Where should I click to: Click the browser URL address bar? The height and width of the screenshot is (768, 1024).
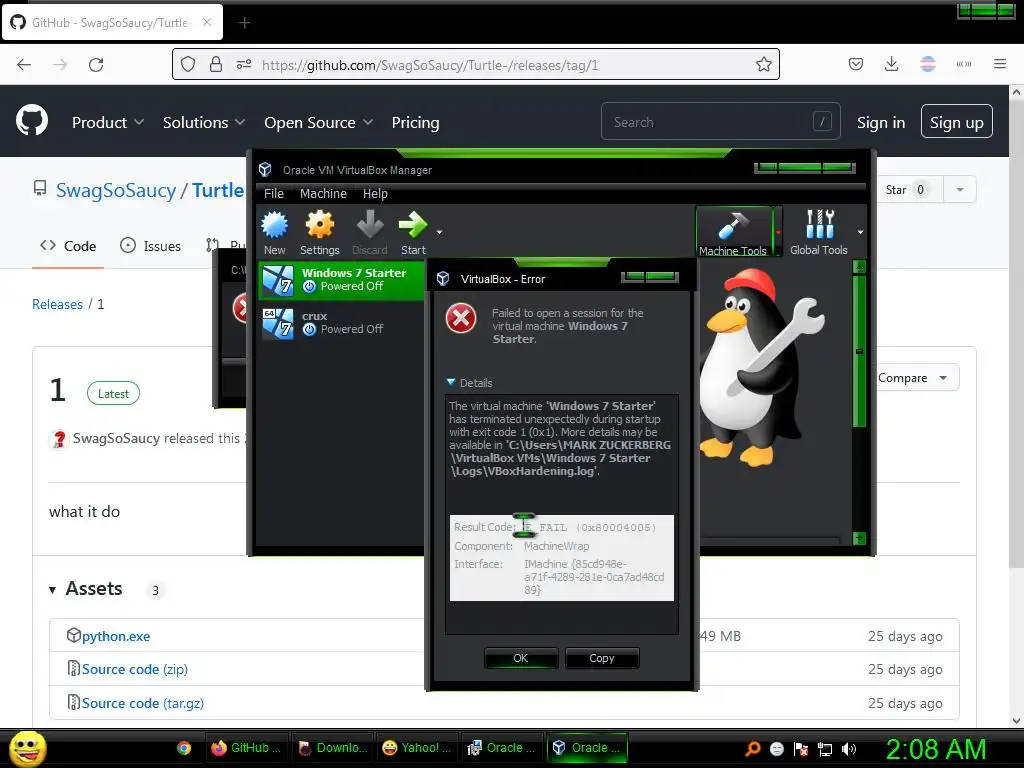click(475, 64)
